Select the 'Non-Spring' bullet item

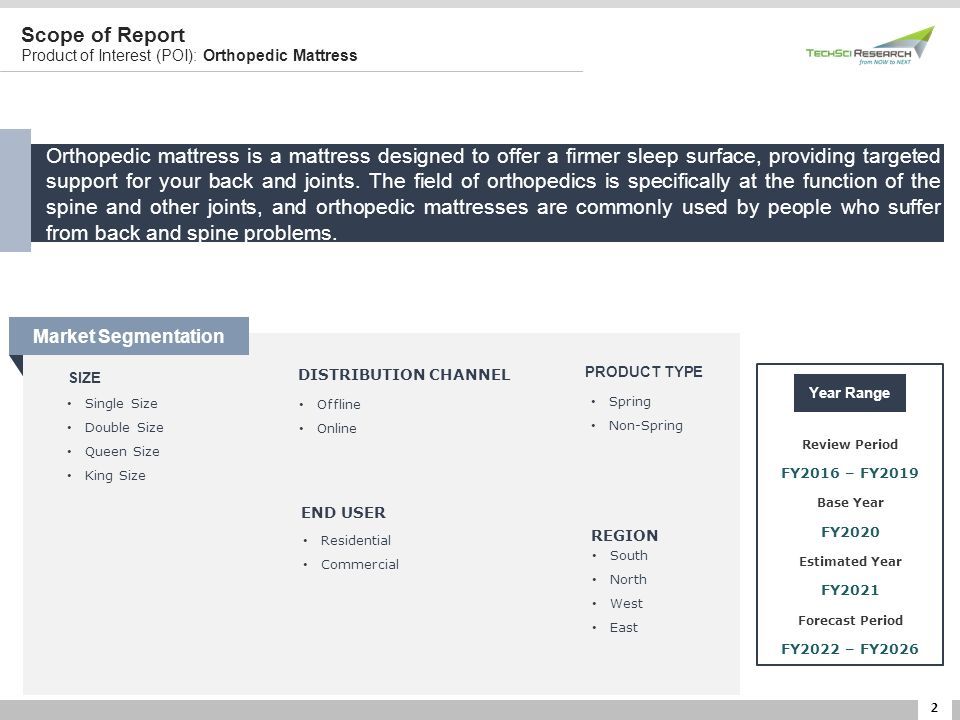point(645,426)
